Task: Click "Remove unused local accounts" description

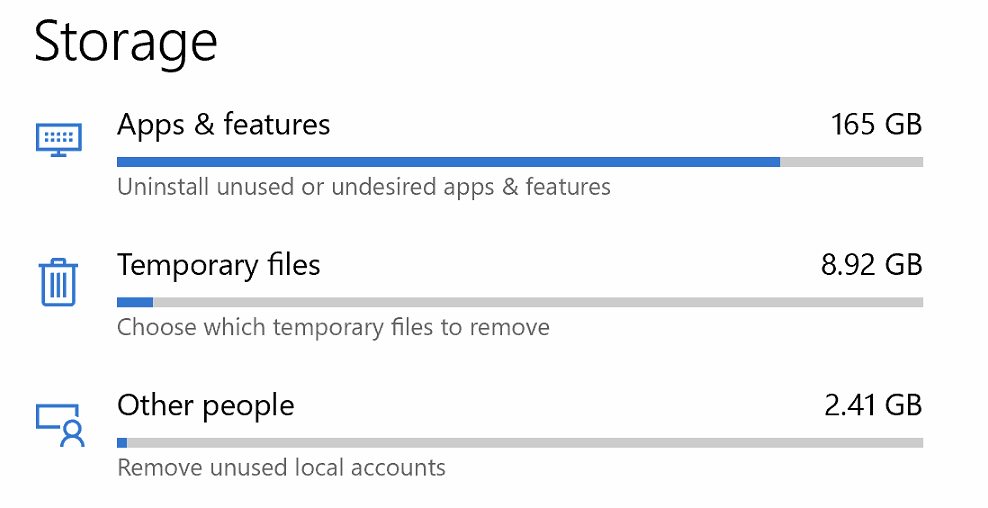Action: coord(281,467)
